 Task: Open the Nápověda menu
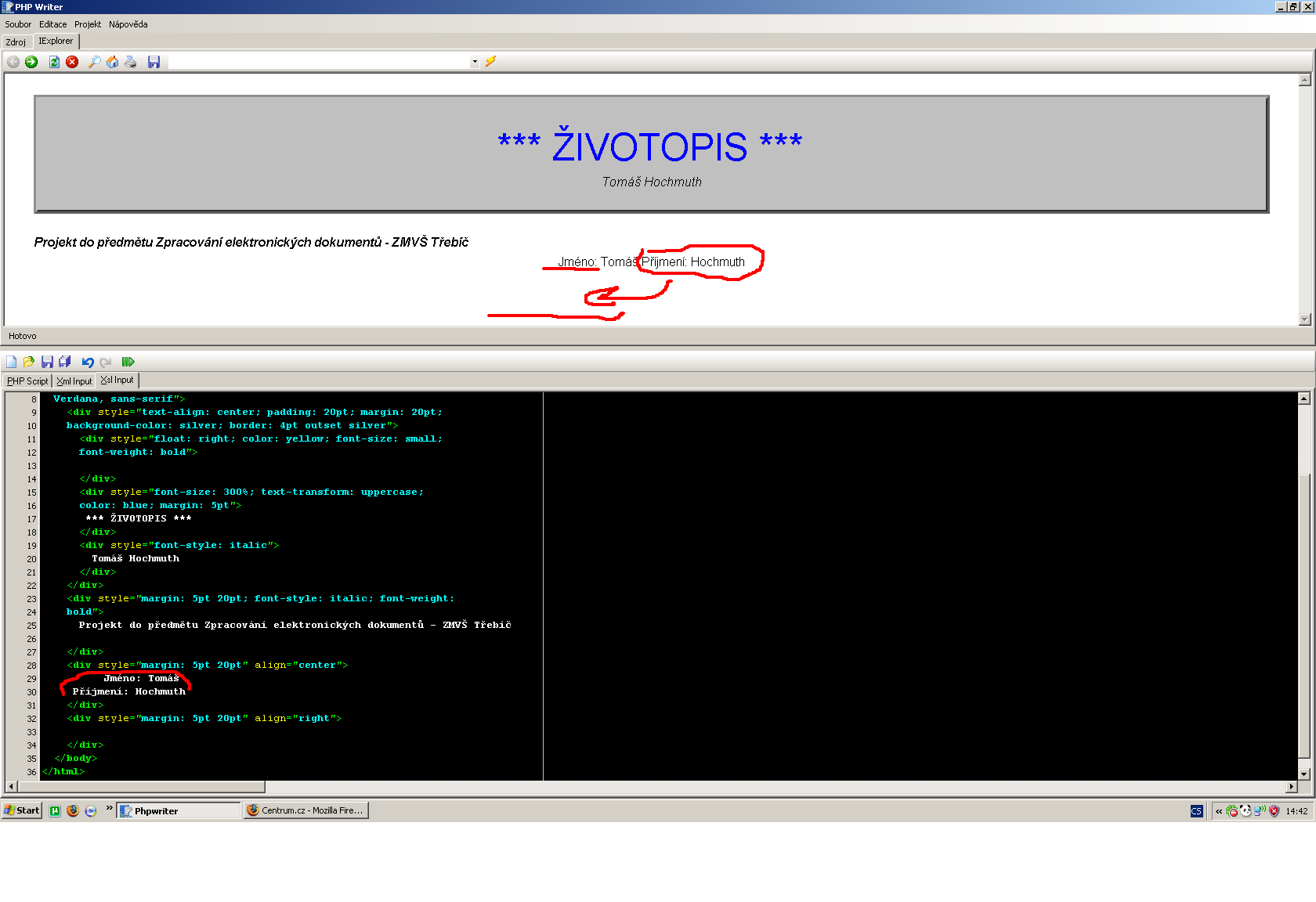tap(128, 24)
